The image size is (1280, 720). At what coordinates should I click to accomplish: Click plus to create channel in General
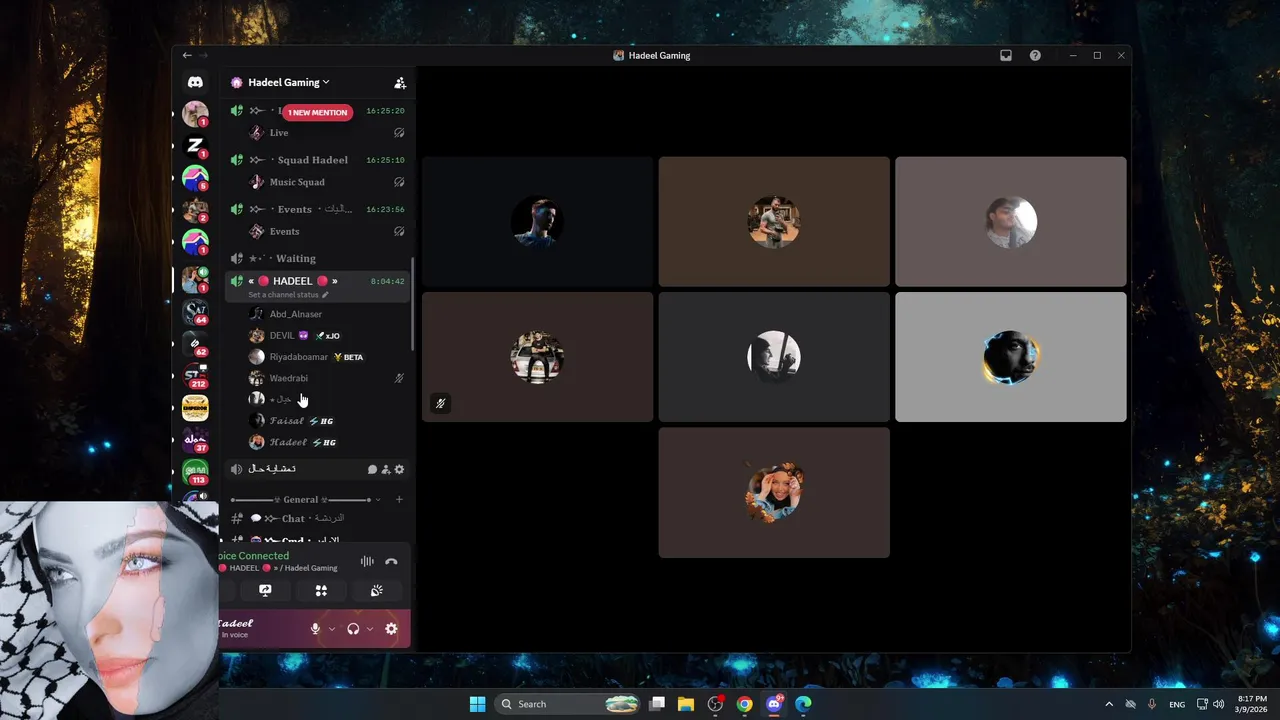(399, 499)
